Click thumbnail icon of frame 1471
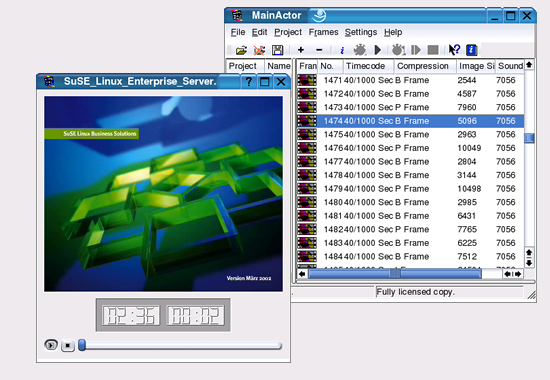The height and width of the screenshot is (380, 550). (x=307, y=80)
